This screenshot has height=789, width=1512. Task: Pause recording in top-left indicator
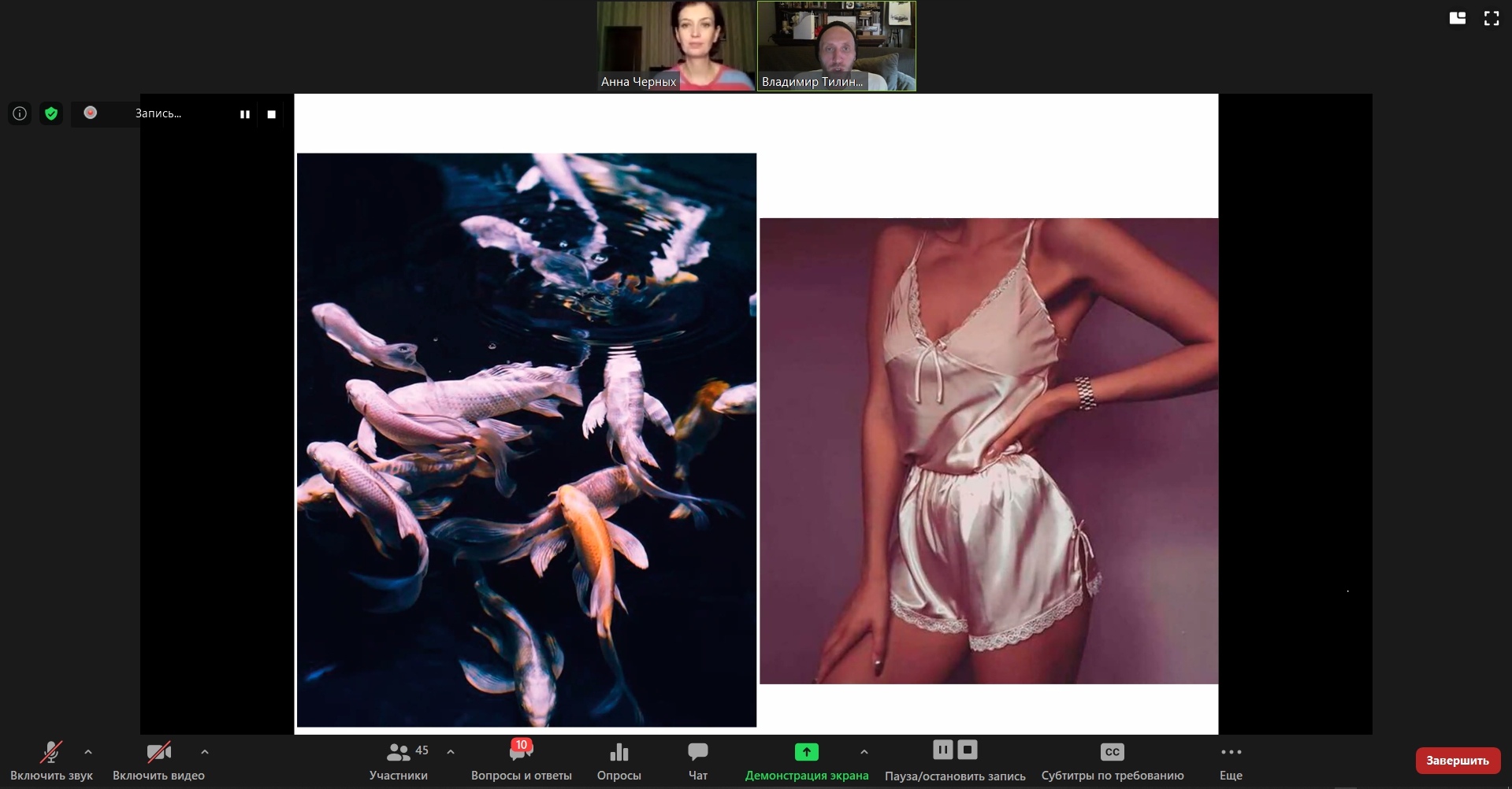point(245,114)
